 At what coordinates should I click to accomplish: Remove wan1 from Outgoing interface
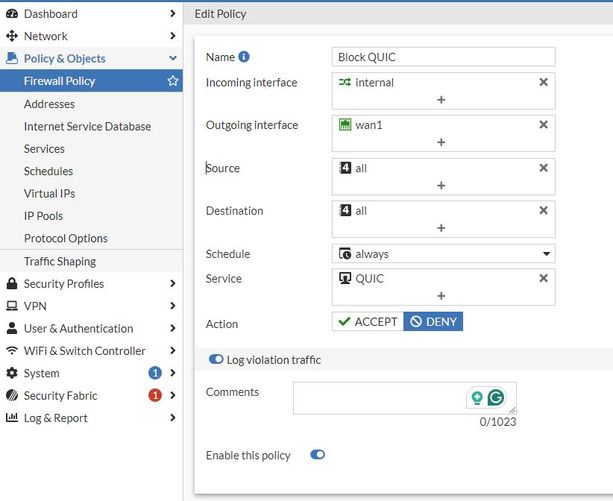coord(544,125)
